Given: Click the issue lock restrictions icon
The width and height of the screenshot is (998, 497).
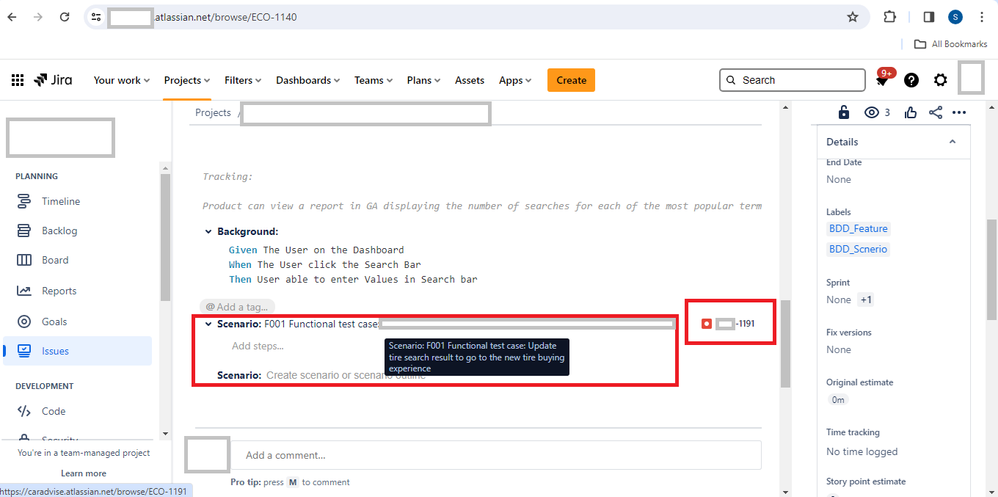Looking at the screenshot, I should 843,113.
